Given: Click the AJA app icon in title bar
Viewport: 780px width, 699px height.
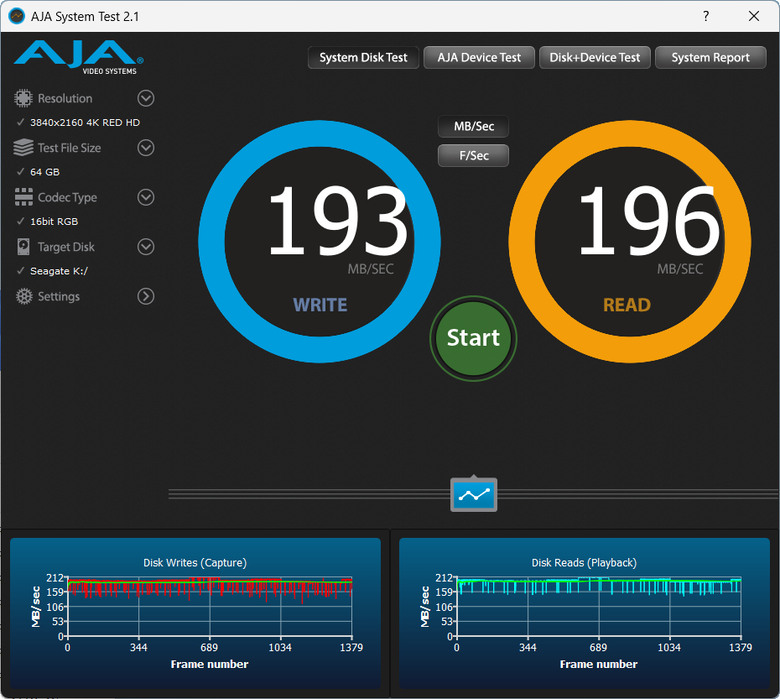Looking at the screenshot, I should coord(17,16).
